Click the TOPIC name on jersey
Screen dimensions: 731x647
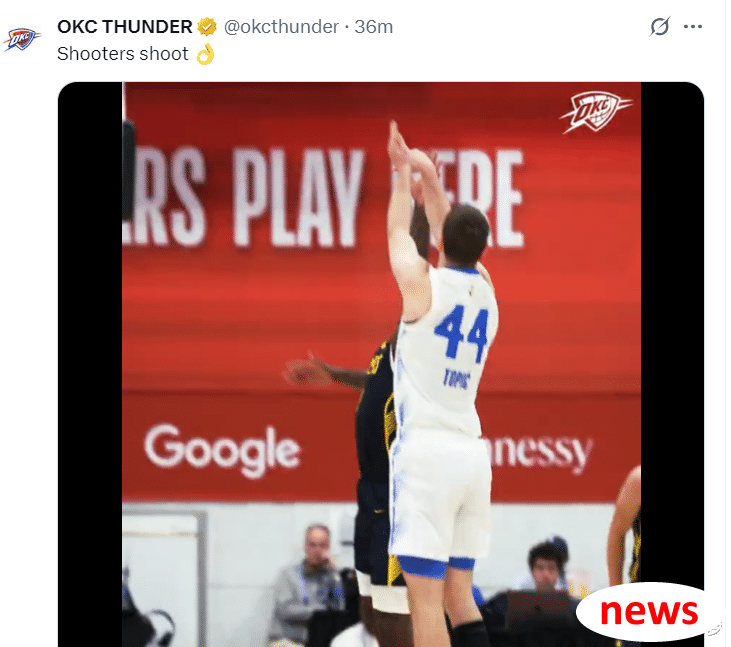[456, 379]
